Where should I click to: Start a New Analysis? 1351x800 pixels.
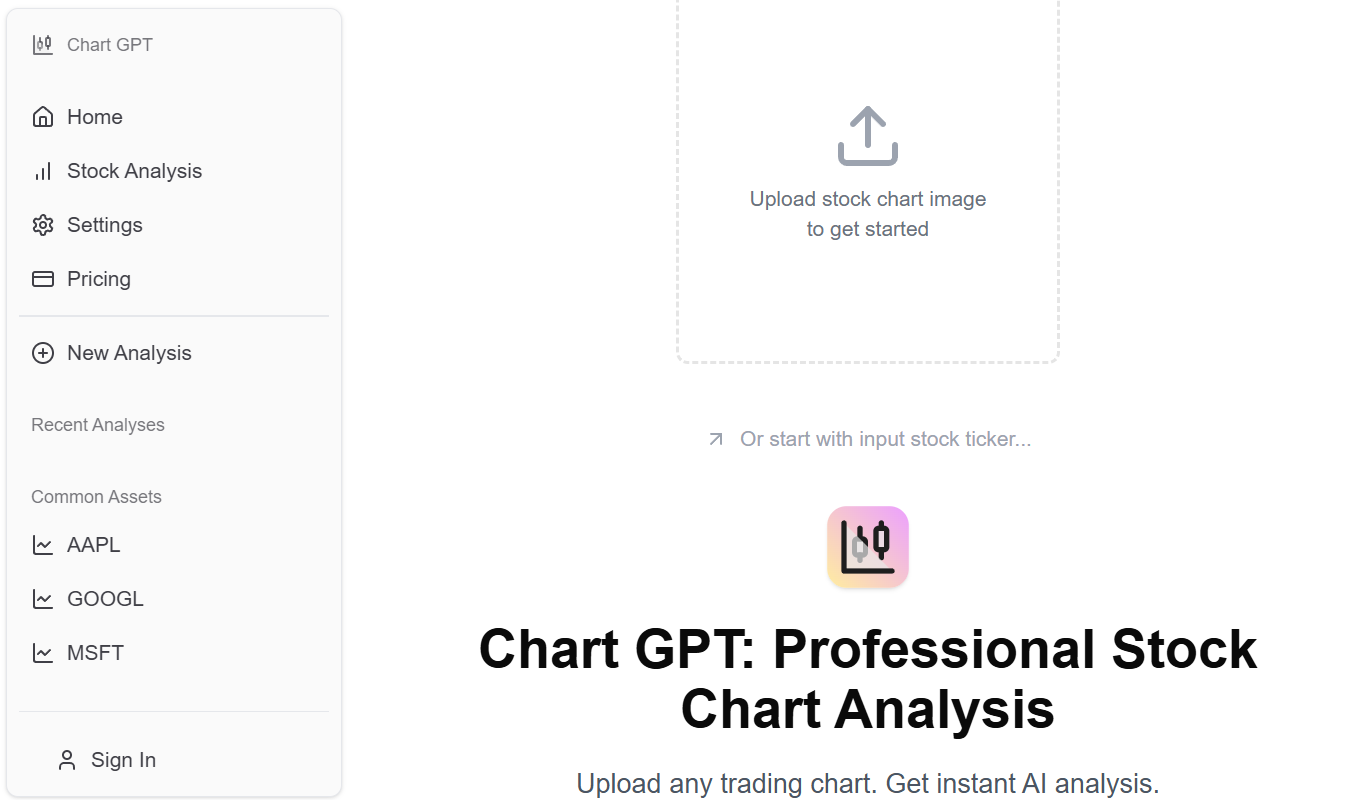(x=129, y=353)
